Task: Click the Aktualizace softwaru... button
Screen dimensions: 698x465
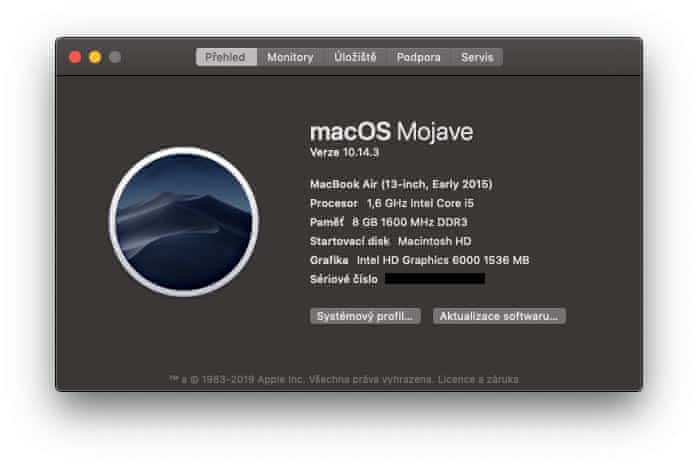Action: pos(499,316)
